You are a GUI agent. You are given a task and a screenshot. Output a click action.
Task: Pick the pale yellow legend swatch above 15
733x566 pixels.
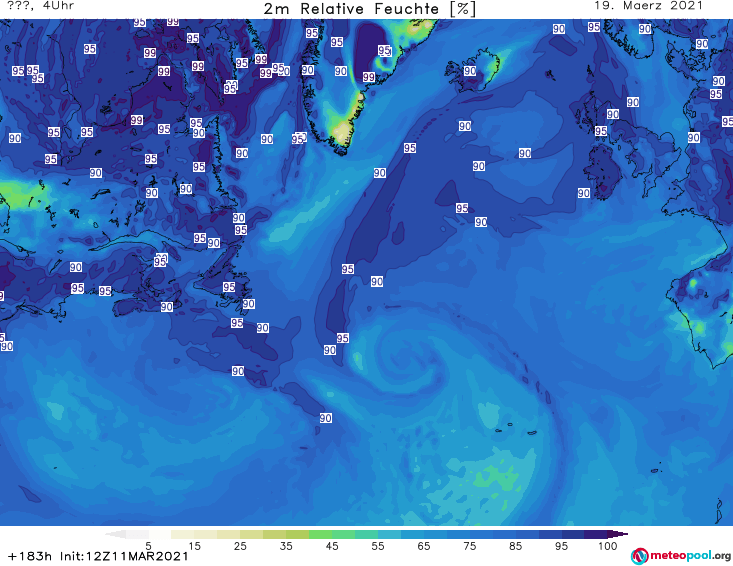[x=183, y=534]
